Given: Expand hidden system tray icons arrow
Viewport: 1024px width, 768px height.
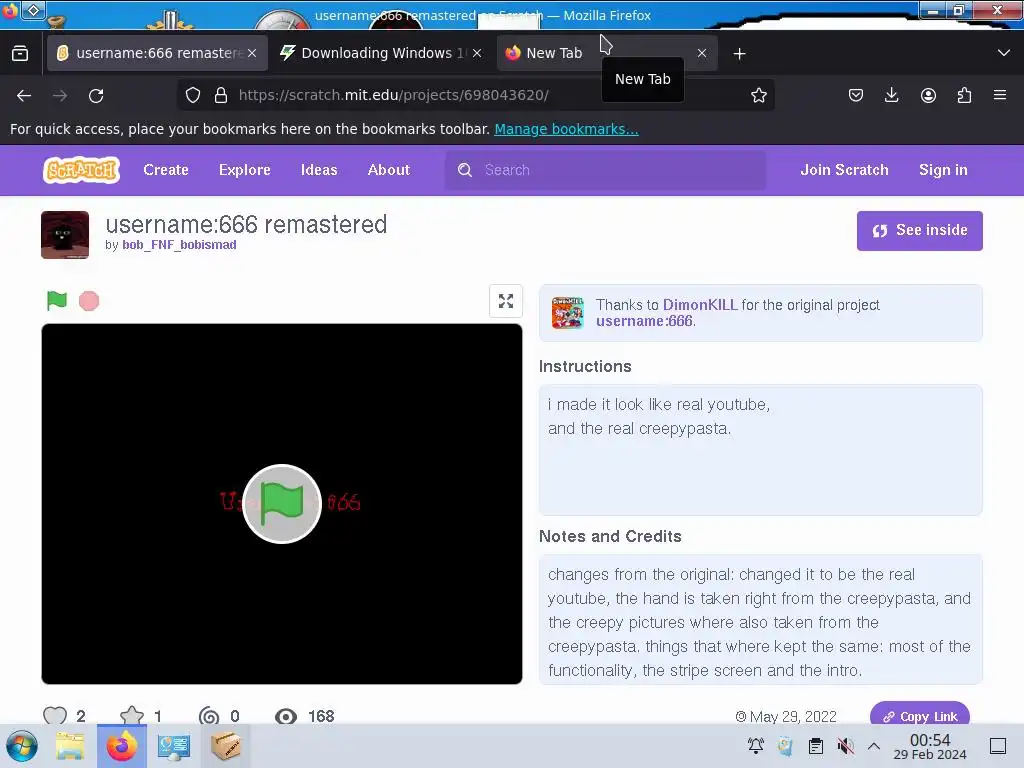Looking at the screenshot, I should pyautogui.click(x=874, y=746).
